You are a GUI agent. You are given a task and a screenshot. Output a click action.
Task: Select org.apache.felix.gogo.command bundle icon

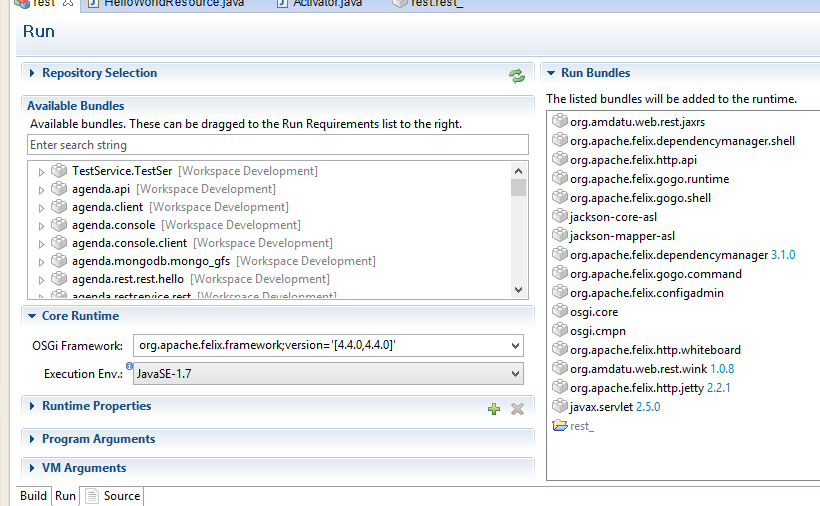pyautogui.click(x=560, y=273)
